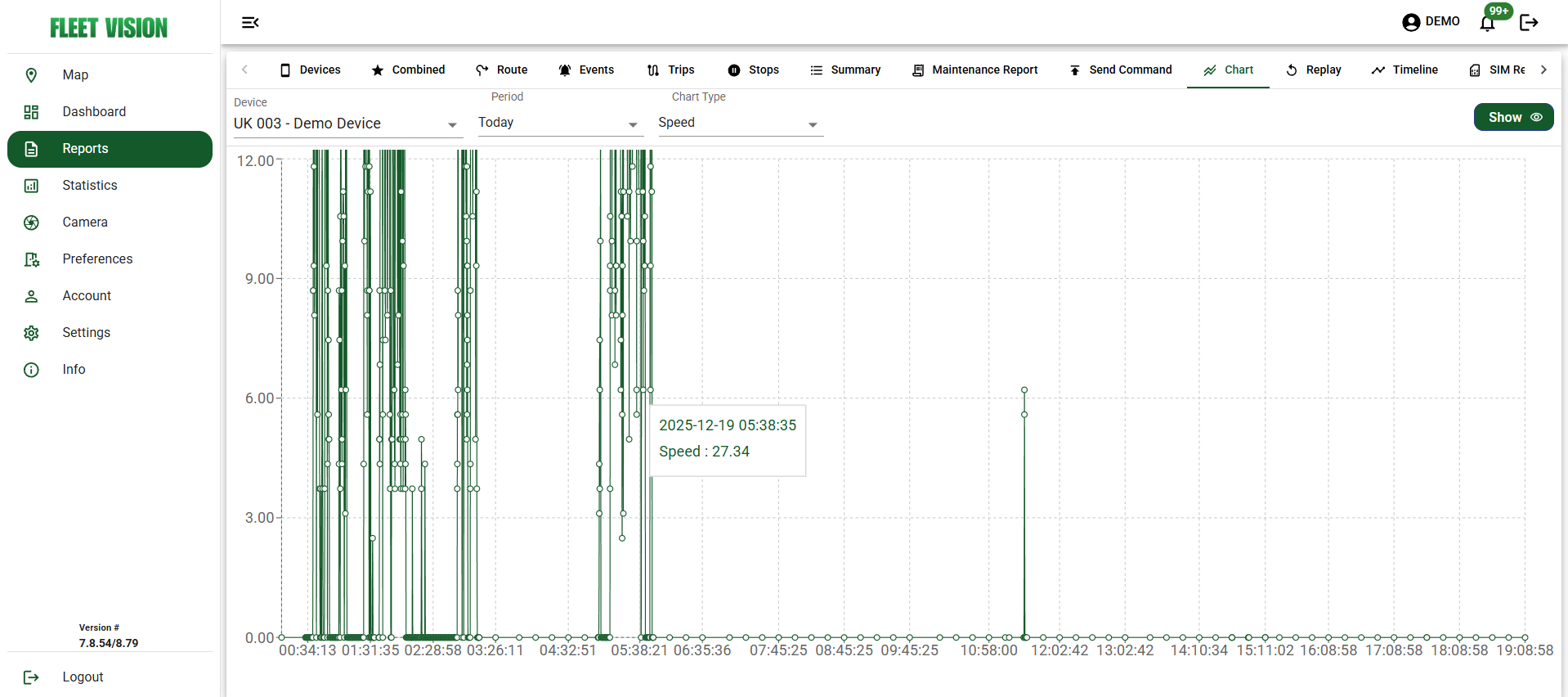This screenshot has width=1568, height=697.
Task: Switch to the Maintenance Report tab
Action: tap(975, 70)
